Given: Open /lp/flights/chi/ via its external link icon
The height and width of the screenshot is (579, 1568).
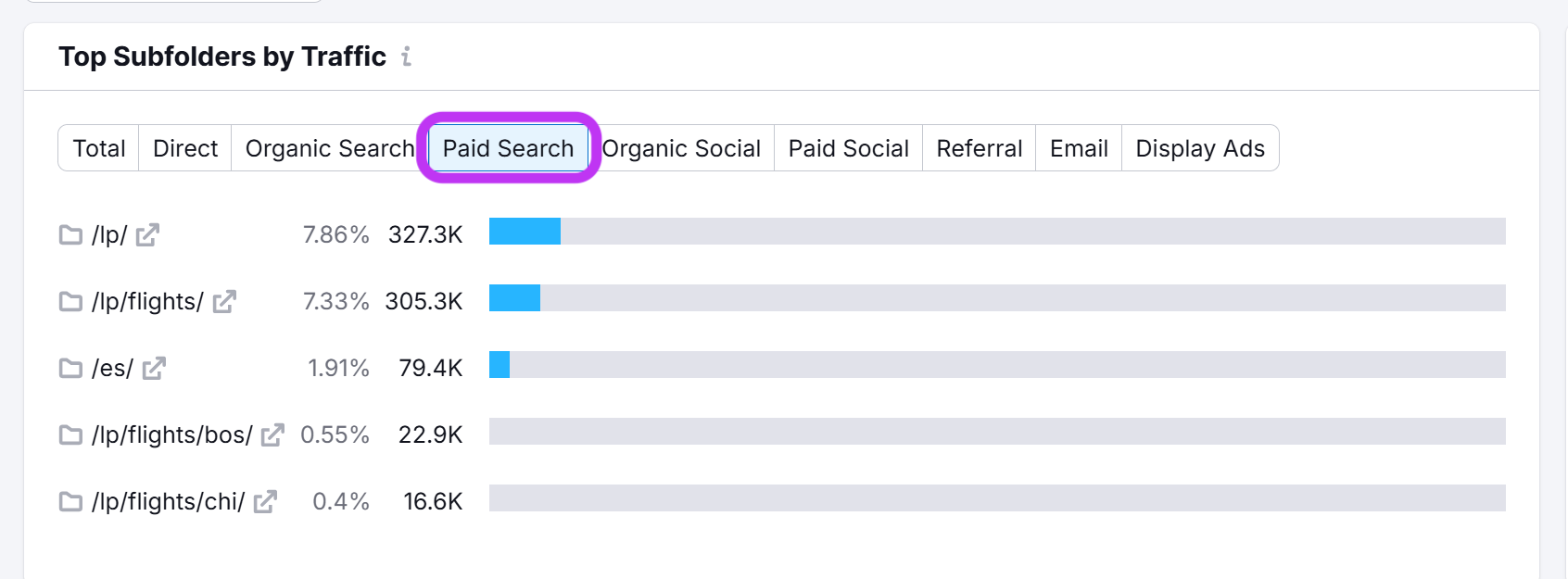Looking at the screenshot, I should 265,503.
